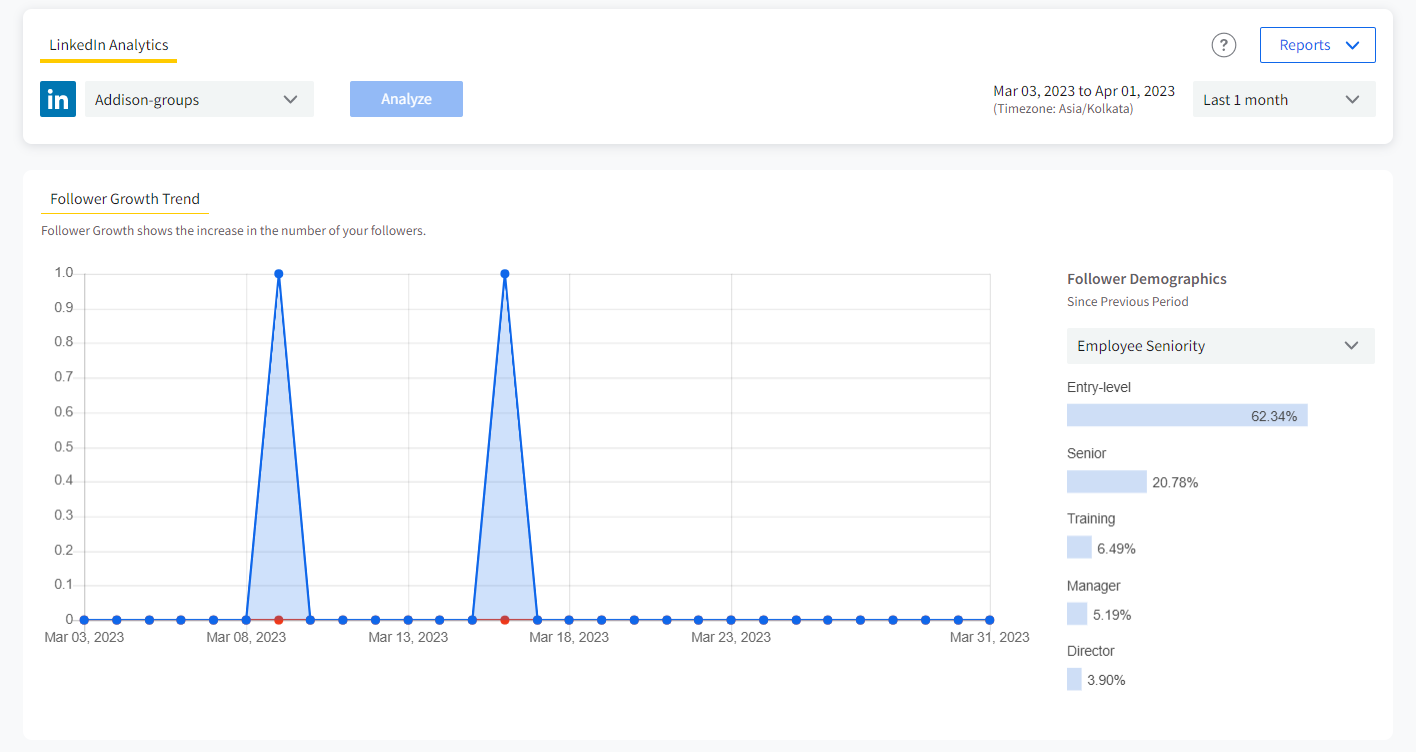Click the Entry-level percentage bar
This screenshot has height=752, width=1416.
pos(1187,414)
